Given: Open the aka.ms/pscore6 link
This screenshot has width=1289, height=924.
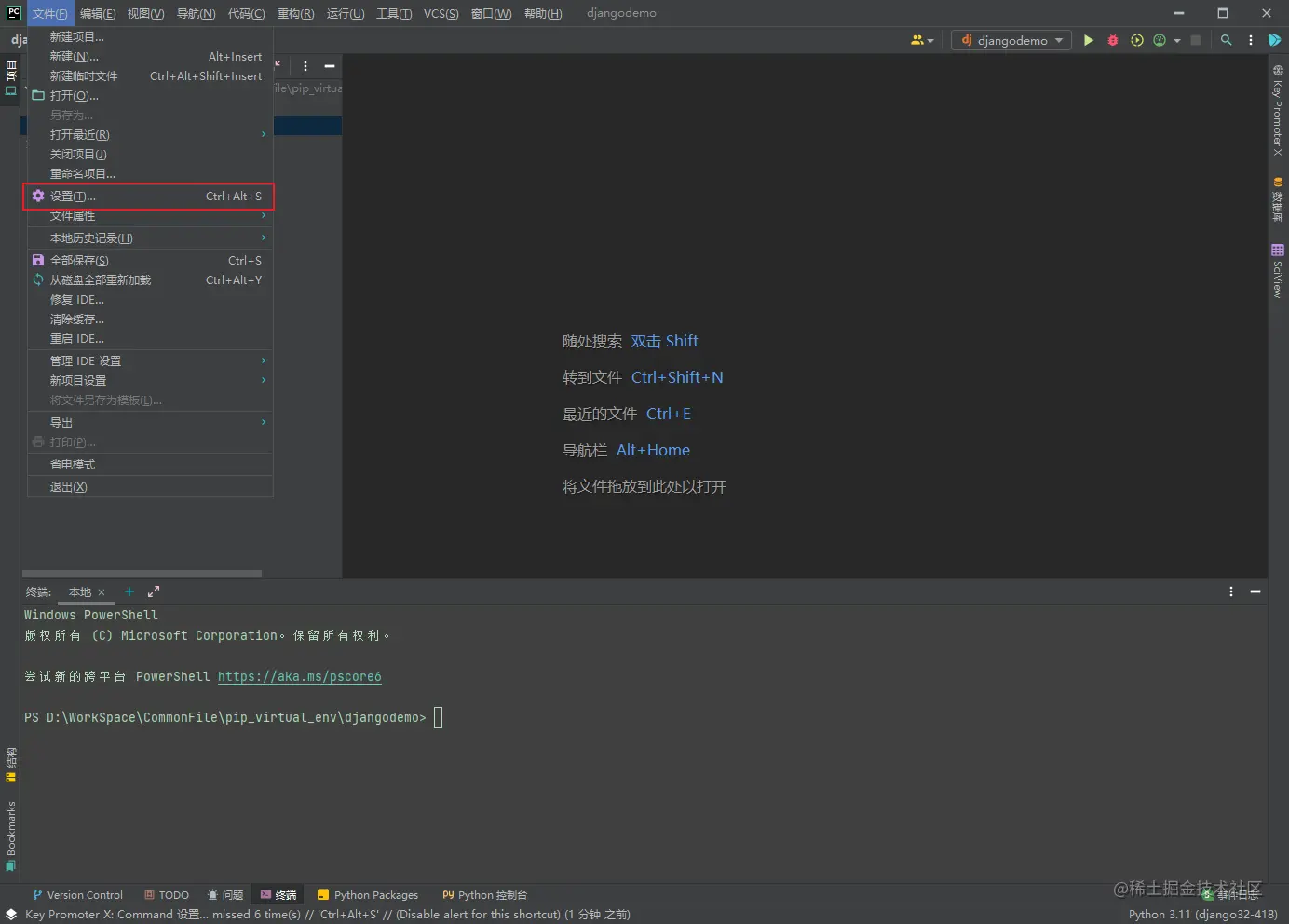Looking at the screenshot, I should coord(300,677).
